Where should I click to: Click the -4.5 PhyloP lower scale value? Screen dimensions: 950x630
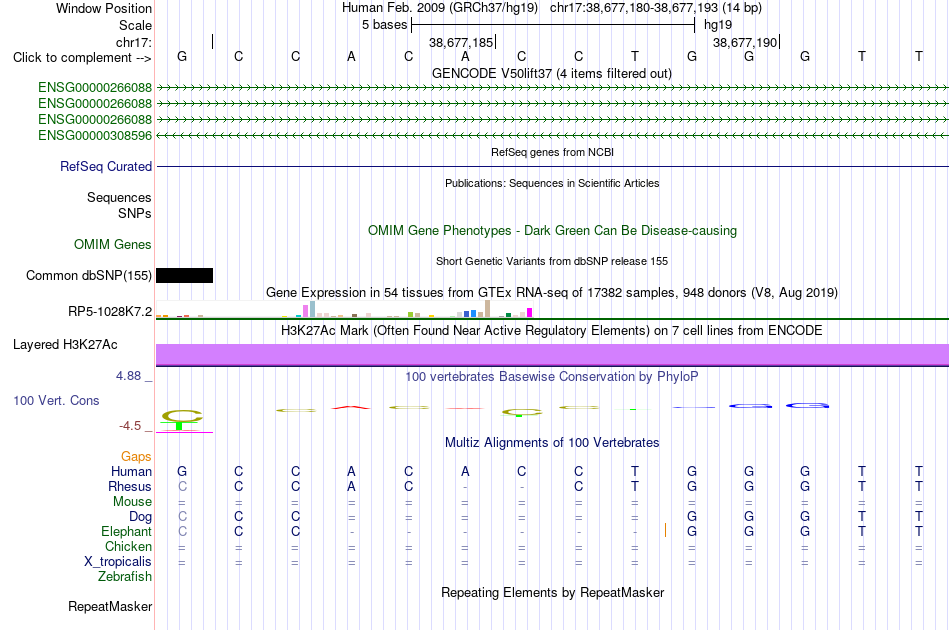tap(130, 426)
